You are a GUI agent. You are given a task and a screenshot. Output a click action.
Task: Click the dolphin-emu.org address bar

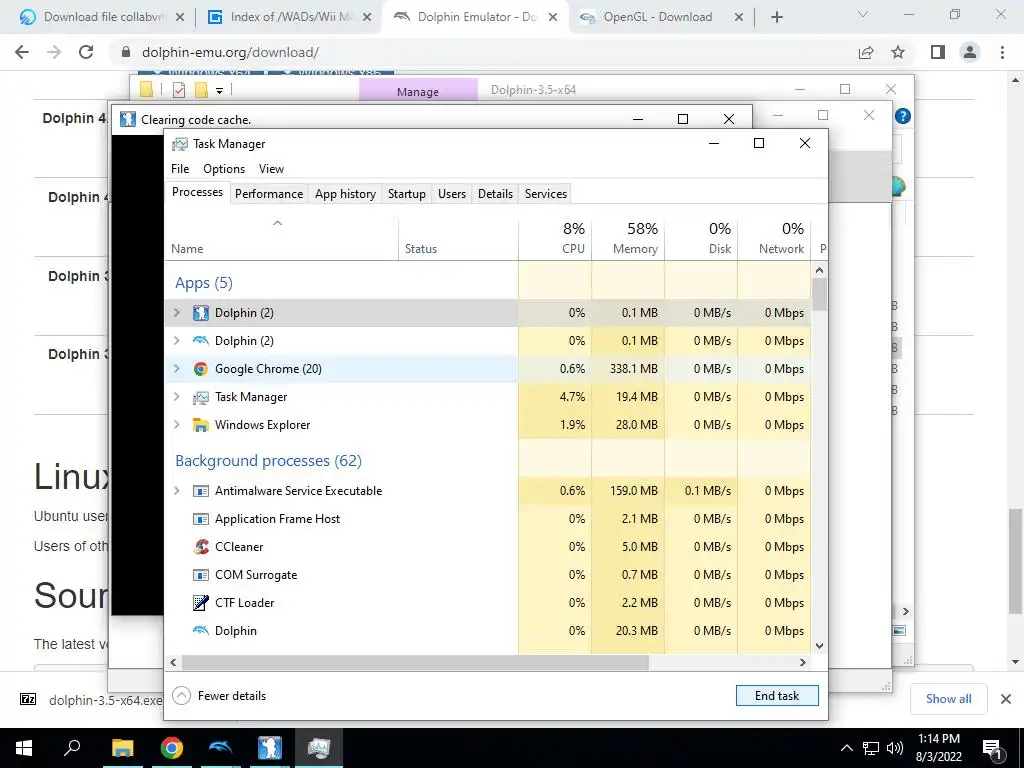coord(483,52)
